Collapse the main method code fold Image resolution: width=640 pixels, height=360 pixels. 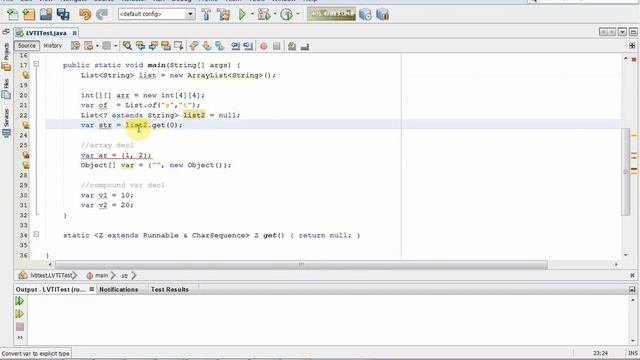coord(36,64)
